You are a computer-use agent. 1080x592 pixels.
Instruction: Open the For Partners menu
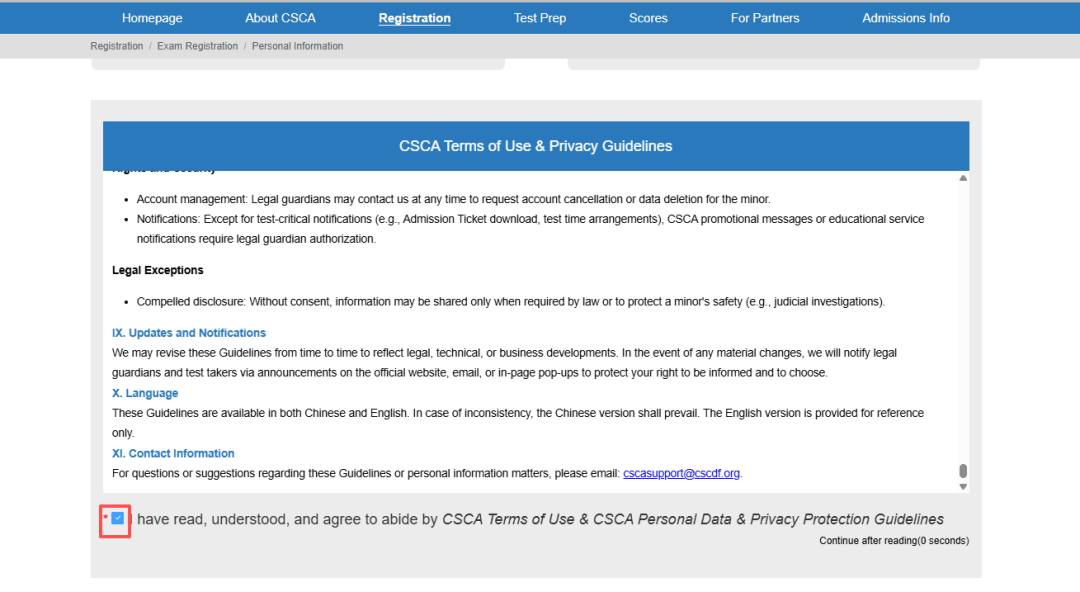(x=765, y=18)
